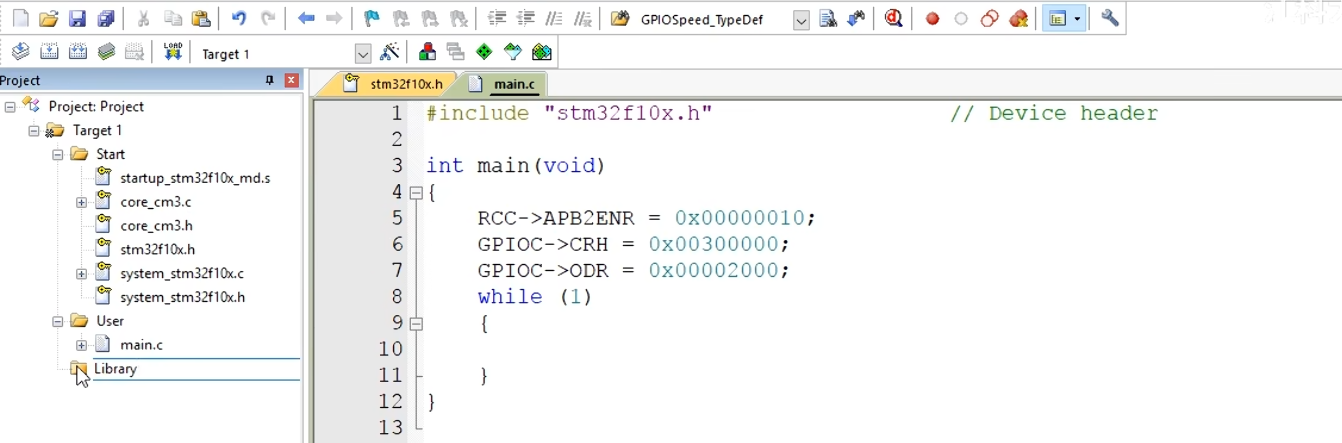Click code line GPIOC->ODR
This screenshot has width=1342, height=443.
[633, 270]
